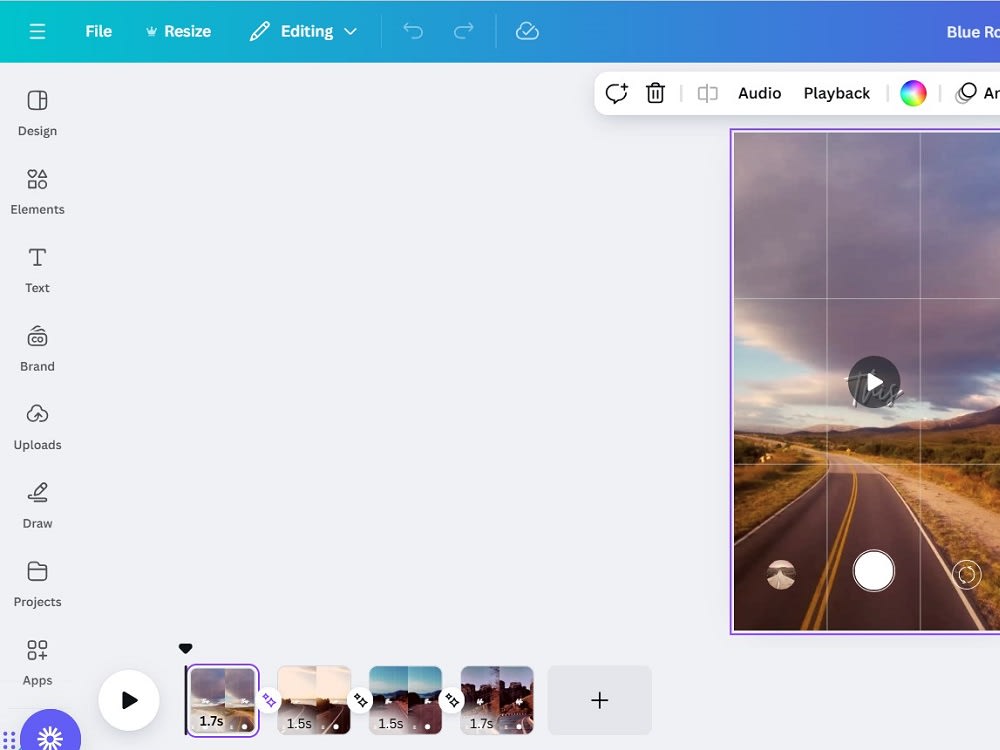
Task: Select the last 1.7s timeline clip
Action: click(497, 700)
